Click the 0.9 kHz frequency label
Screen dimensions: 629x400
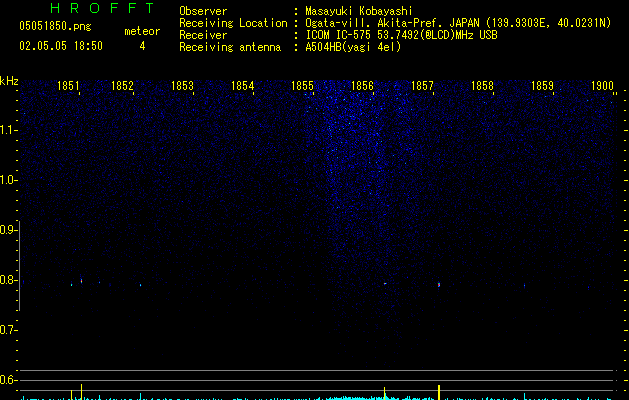[x=8, y=230]
